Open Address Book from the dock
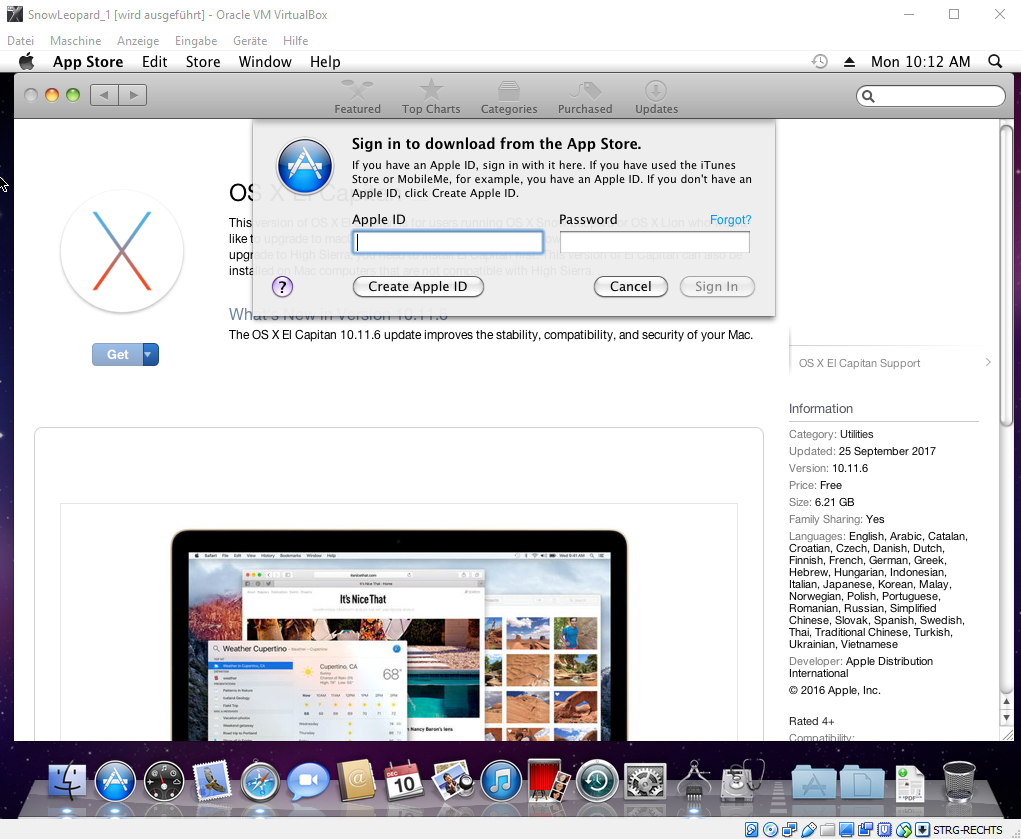The width and height of the screenshot is (1021, 839). coord(356,780)
